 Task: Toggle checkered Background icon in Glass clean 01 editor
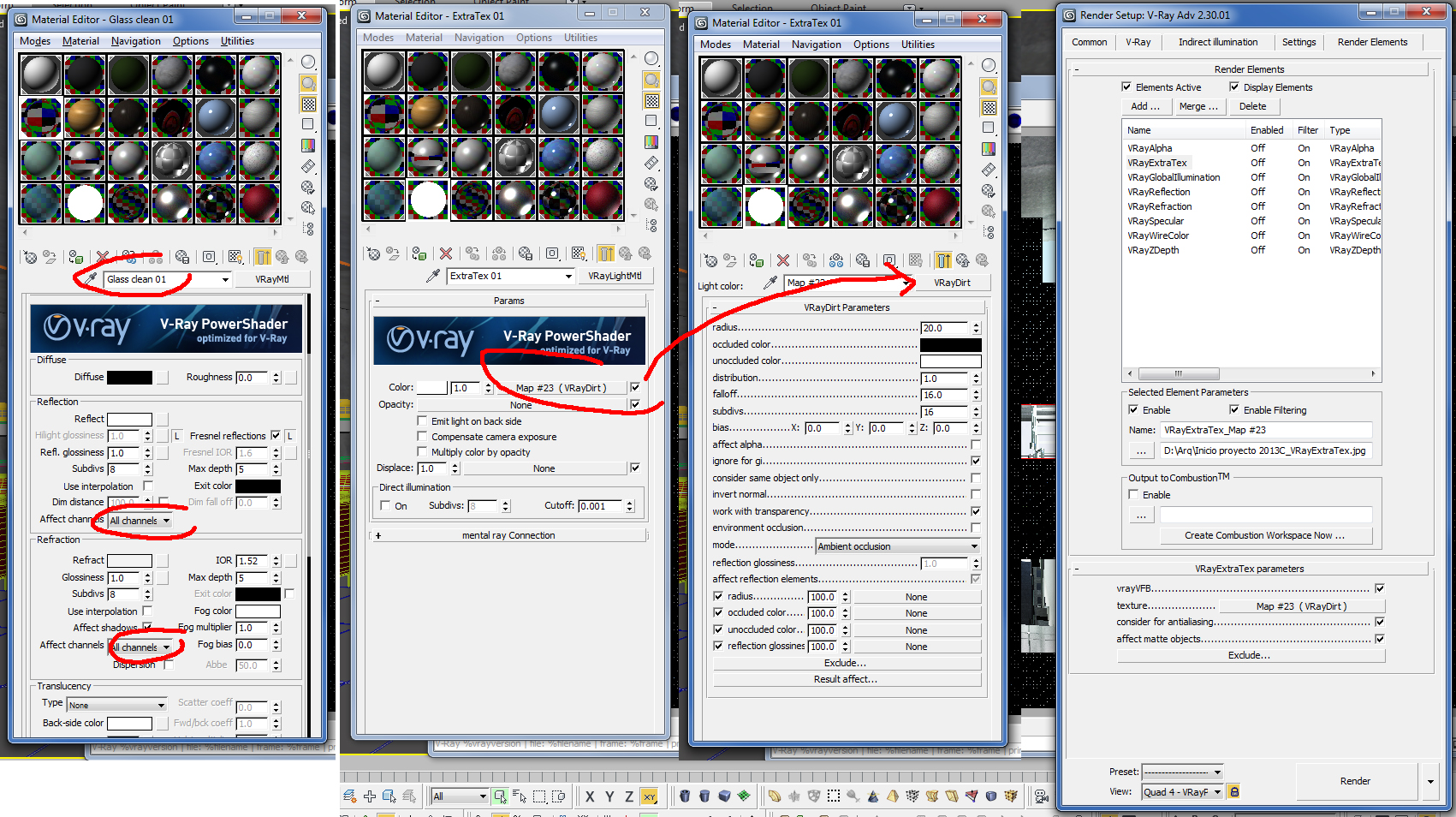(308, 104)
